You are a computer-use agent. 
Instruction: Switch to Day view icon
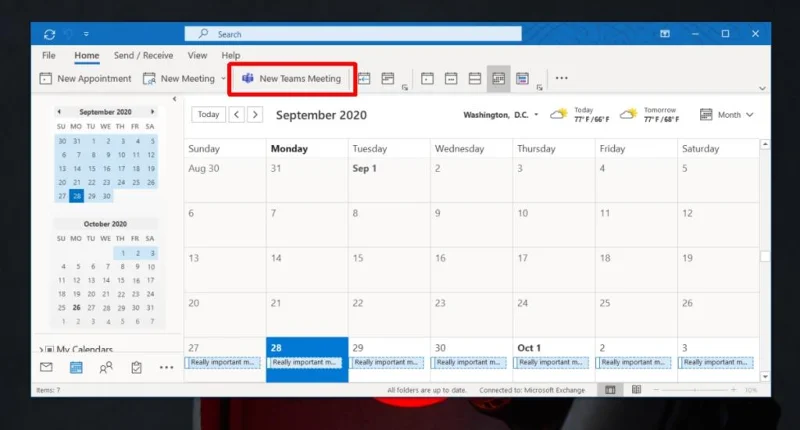click(x=428, y=79)
